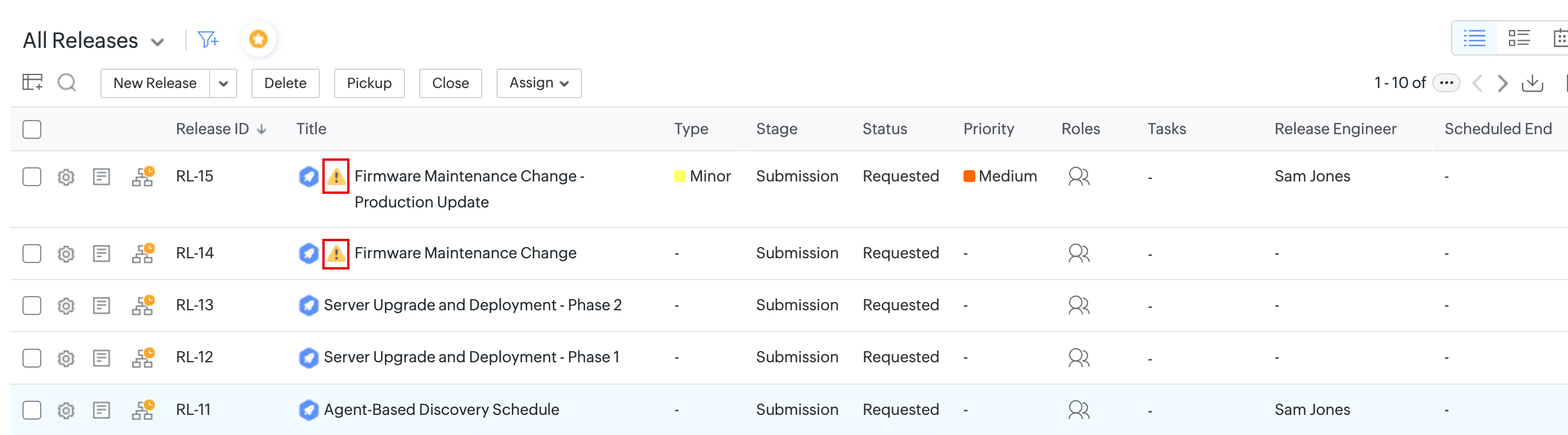Viewport: 1568px width, 435px height.
Task: Expand the All Releases view dropdown
Action: (x=158, y=41)
